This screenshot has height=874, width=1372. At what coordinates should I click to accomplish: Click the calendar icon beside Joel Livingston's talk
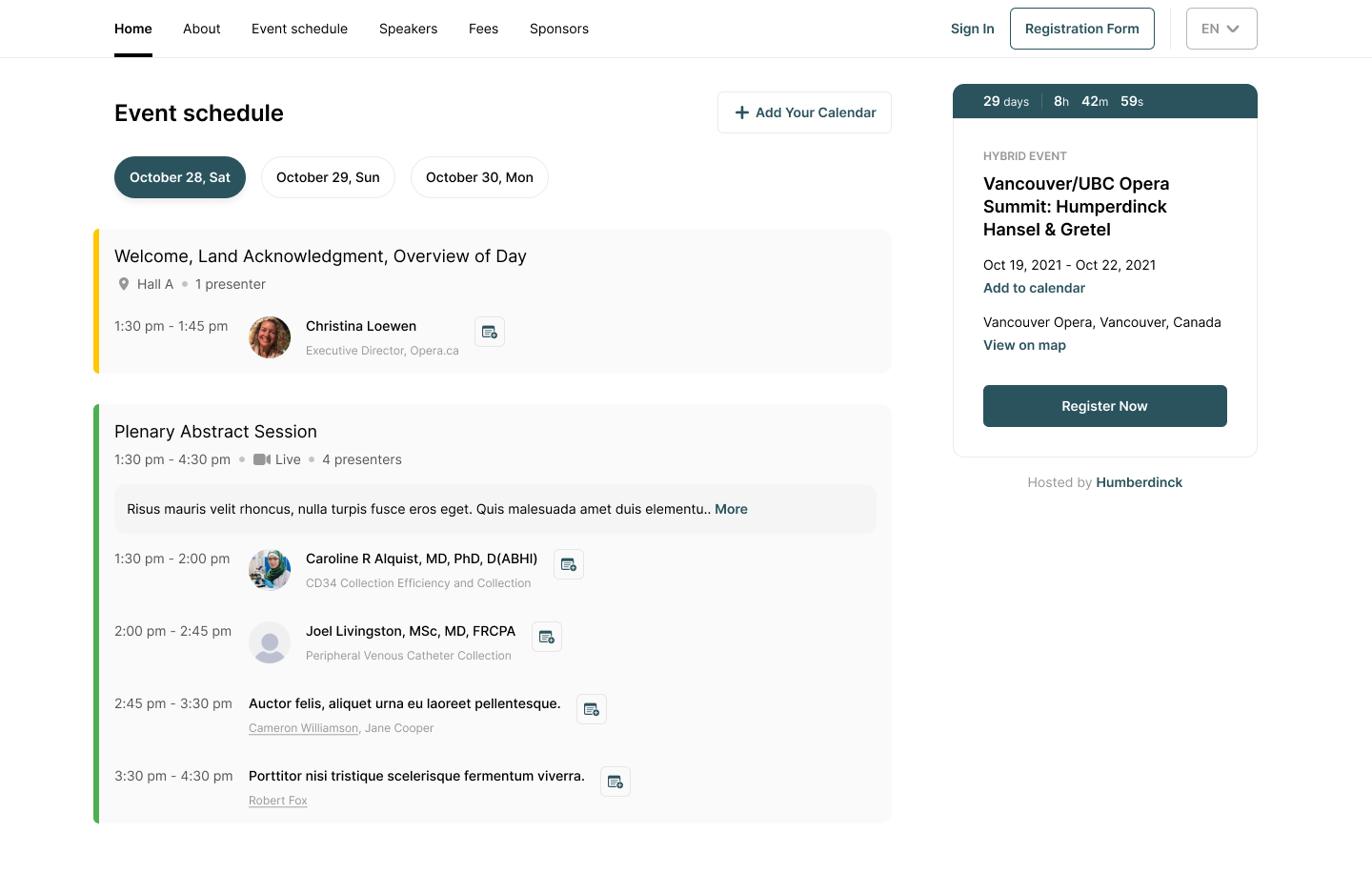[547, 636]
